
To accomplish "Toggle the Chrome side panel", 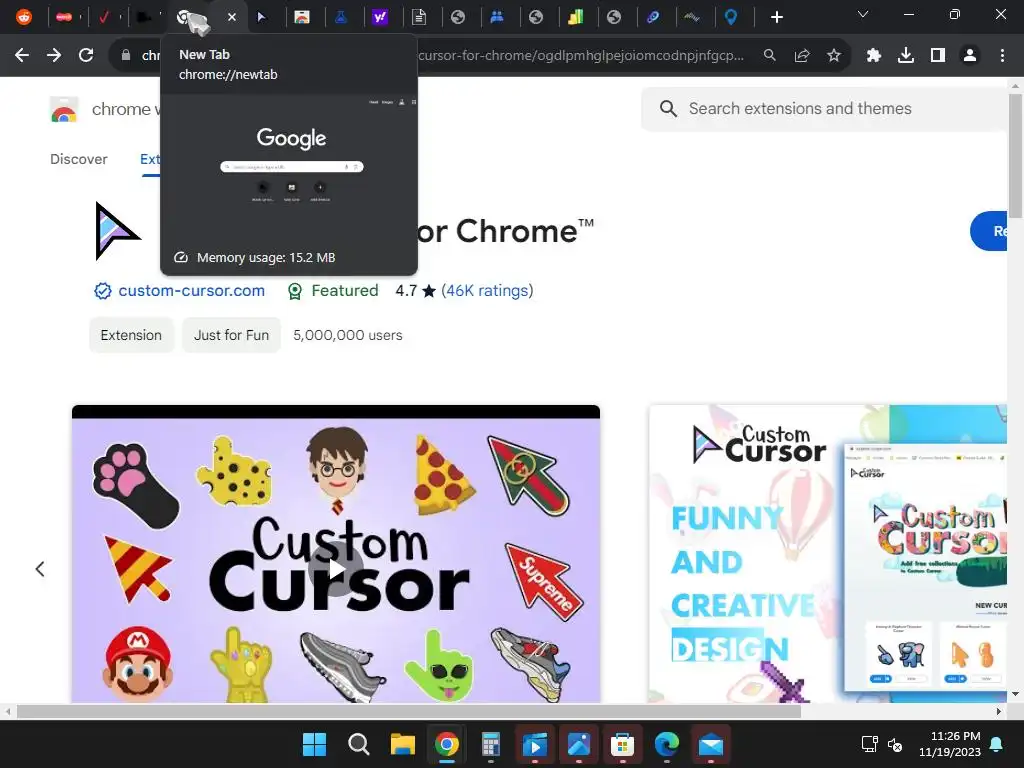I will [938, 56].
